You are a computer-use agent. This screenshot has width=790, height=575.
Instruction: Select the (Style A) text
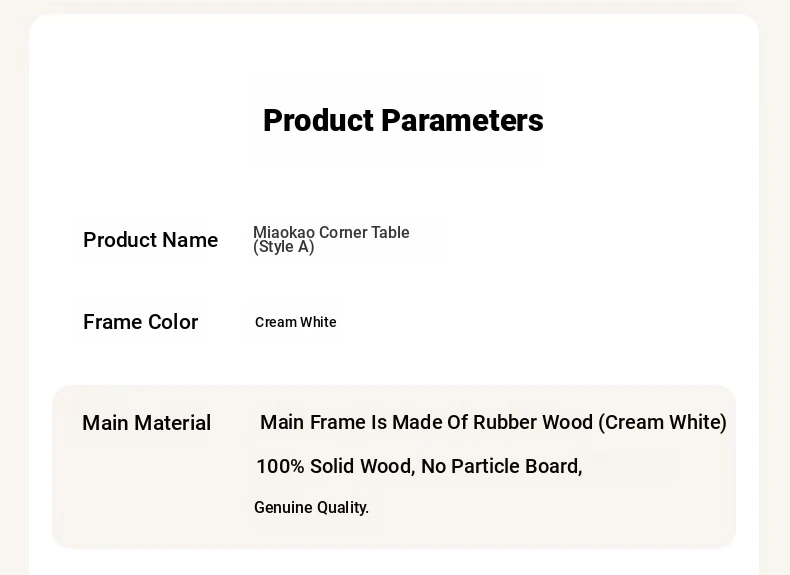(284, 247)
